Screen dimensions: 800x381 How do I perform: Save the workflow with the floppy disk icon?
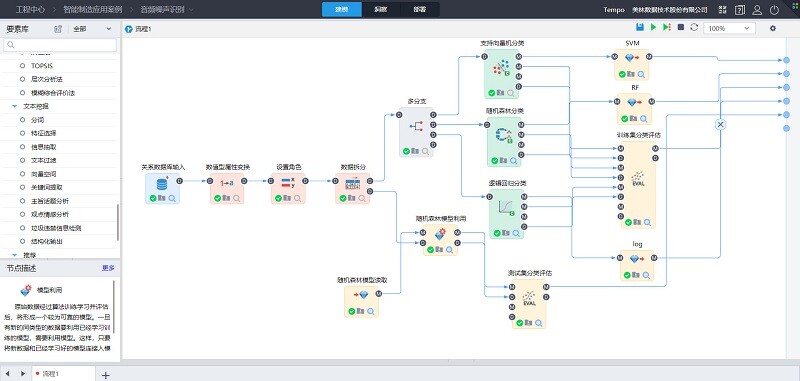[640, 28]
